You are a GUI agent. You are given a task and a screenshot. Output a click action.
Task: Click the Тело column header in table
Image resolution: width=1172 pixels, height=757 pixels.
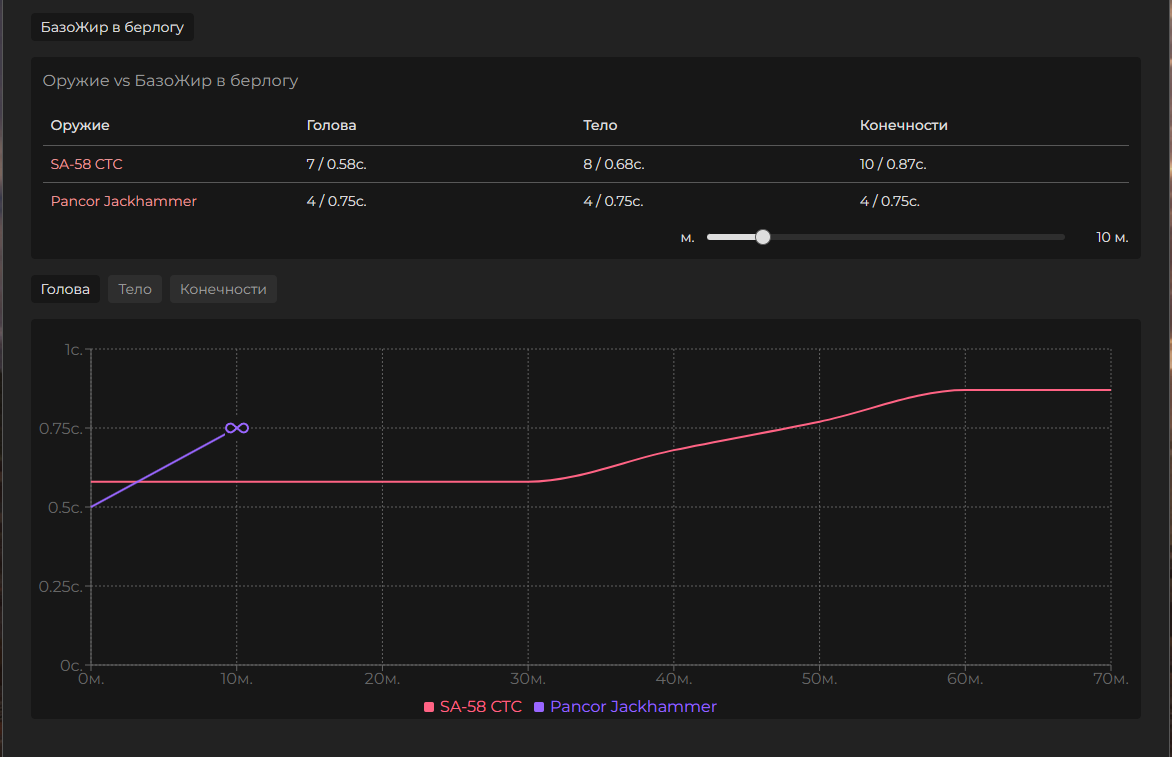[x=600, y=125]
